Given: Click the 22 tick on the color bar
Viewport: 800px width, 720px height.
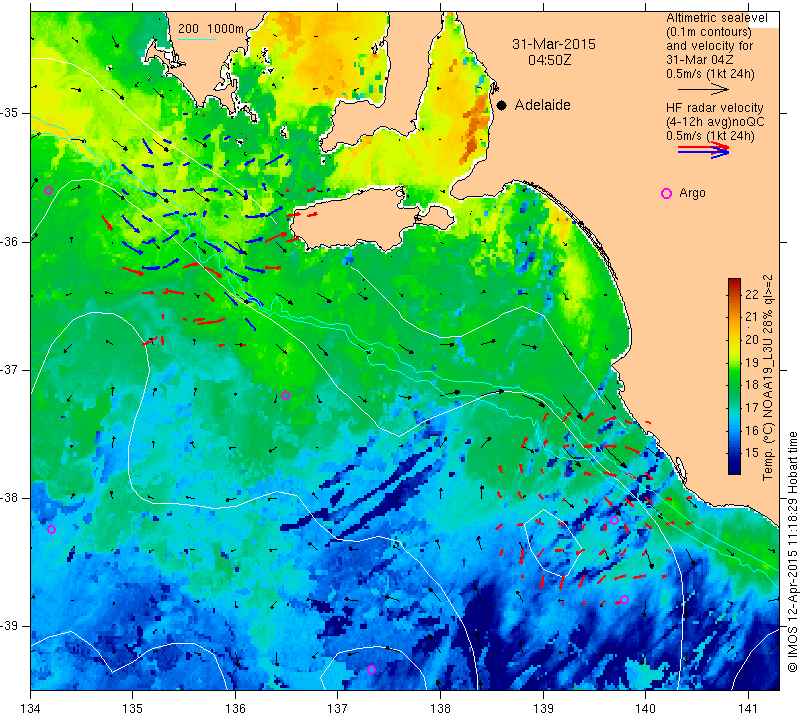Looking at the screenshot, I should coord(752,294).
